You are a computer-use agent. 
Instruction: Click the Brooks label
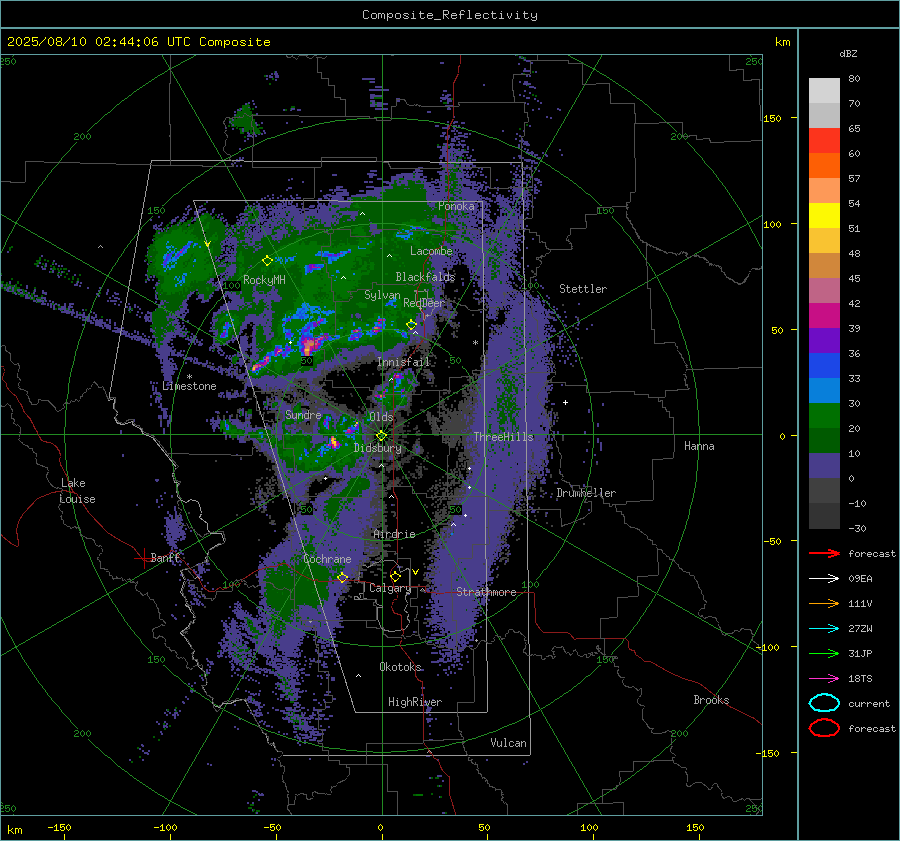click(711, 700)
